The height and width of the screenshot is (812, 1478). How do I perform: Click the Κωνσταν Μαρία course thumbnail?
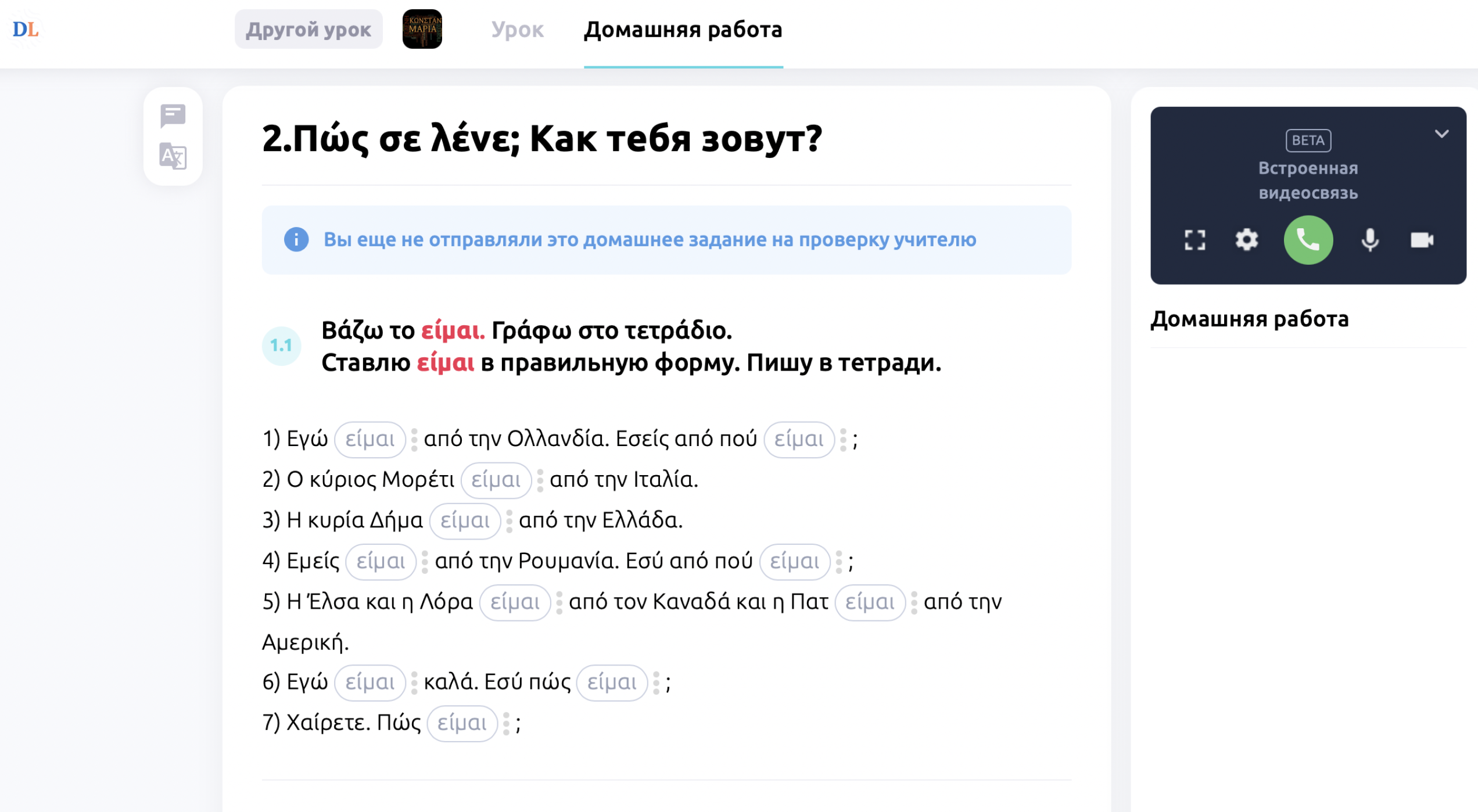pos(422,29)
